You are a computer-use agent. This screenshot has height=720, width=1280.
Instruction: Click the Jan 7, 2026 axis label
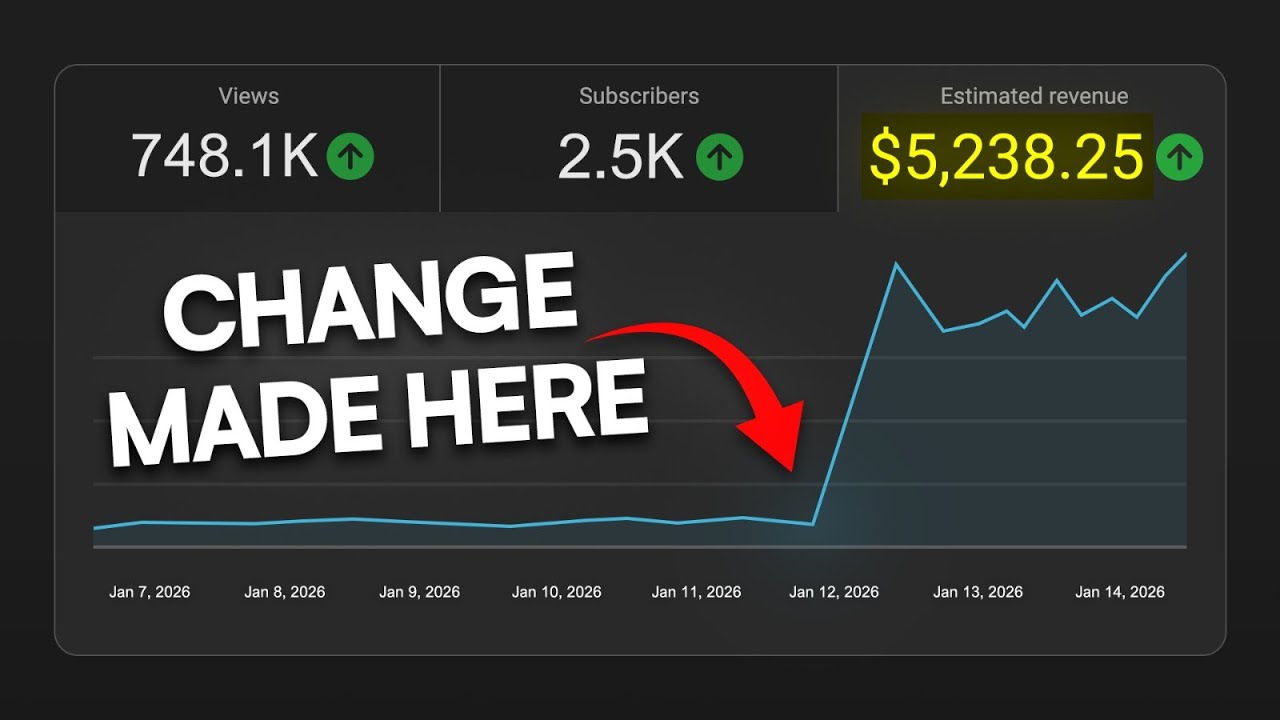click(150, 592)
